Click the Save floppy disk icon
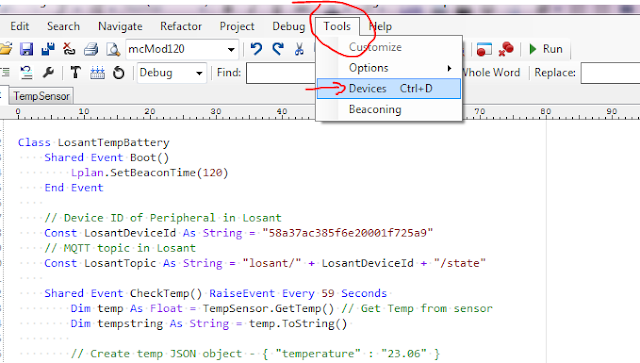 click(x=27, y=49)
